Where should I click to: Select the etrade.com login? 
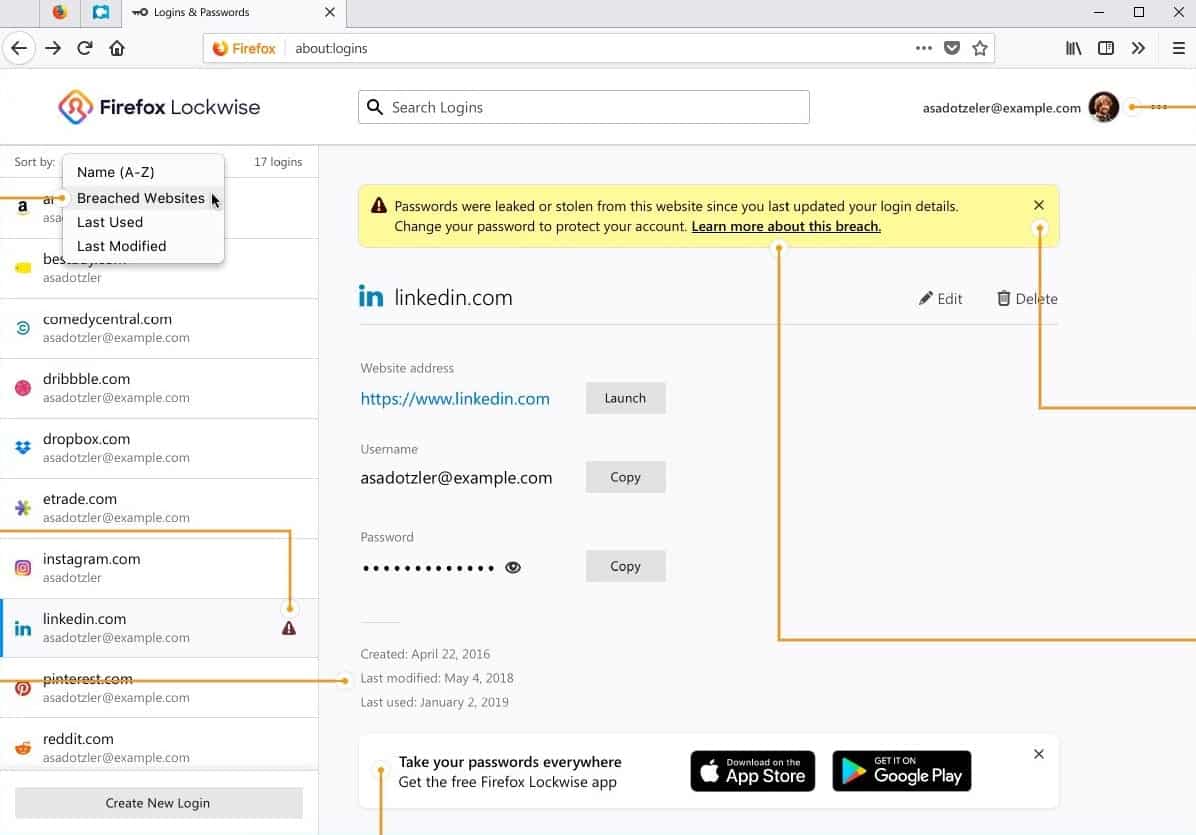(159, 508)
